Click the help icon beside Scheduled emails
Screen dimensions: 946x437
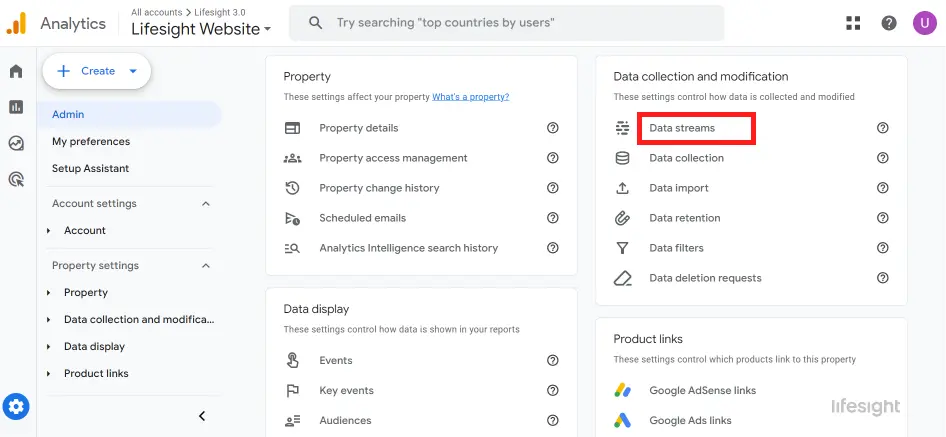553,218
